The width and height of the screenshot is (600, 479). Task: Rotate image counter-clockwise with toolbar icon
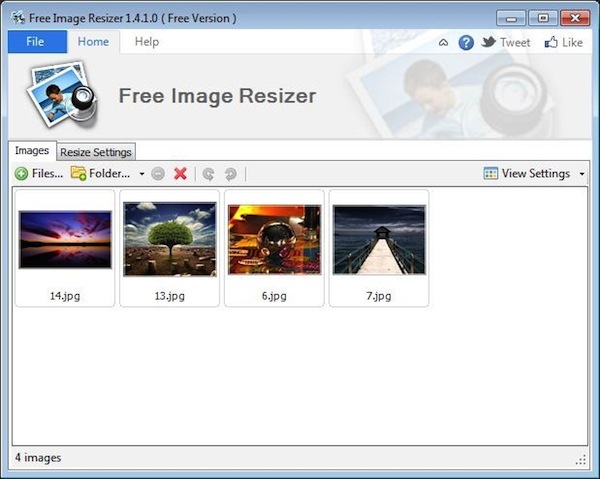click(x=209, y=174)
